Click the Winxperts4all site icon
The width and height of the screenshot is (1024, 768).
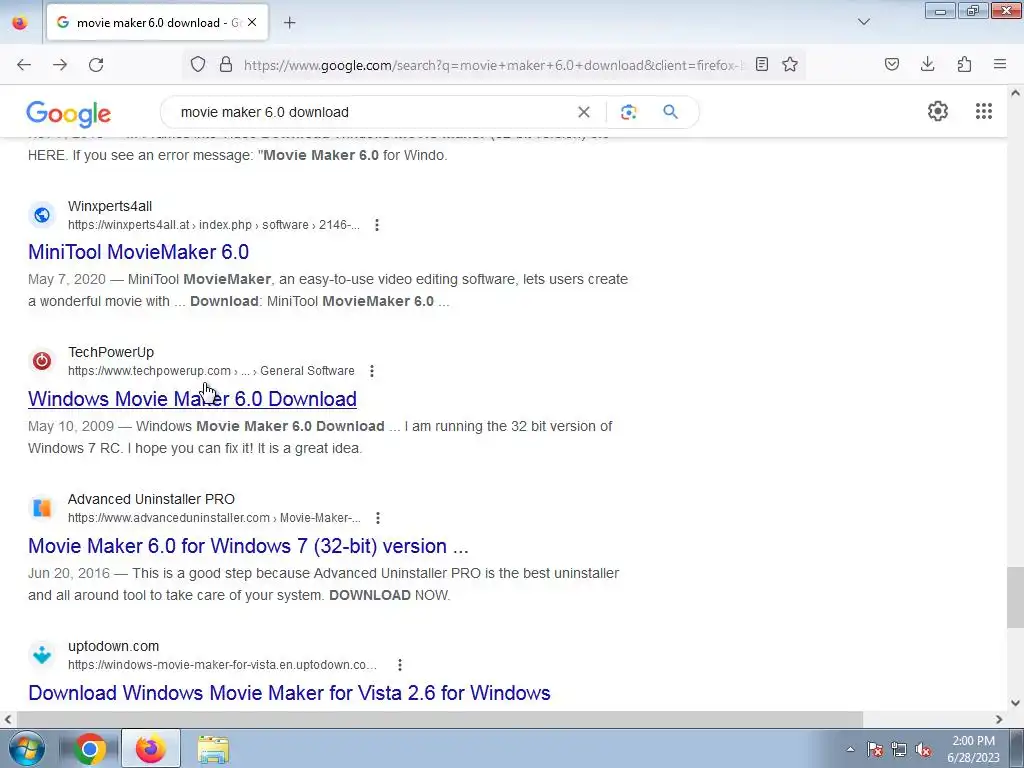click(x=42, y=215)
